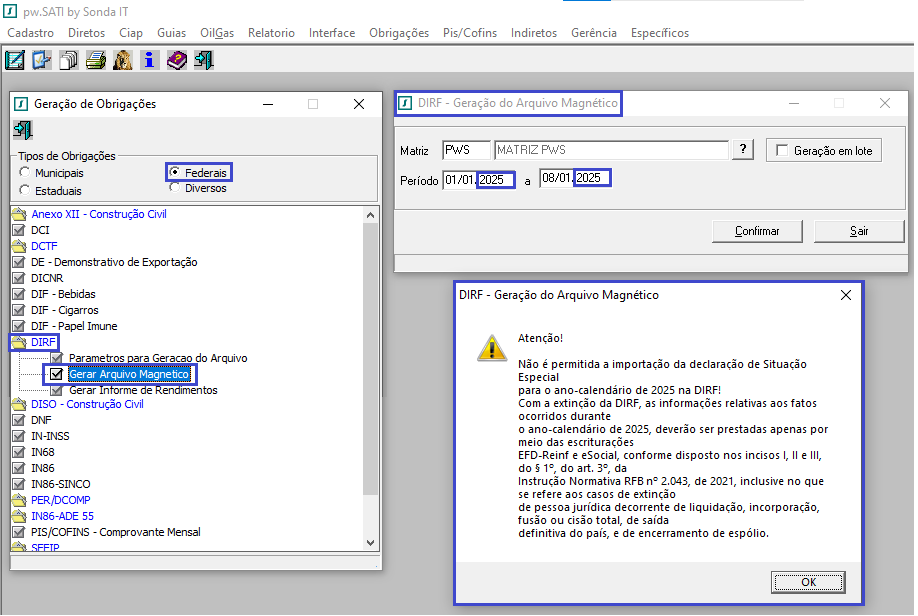Viewport: 918px width, 616px height.
Task: Click the checkmark icon beside IN68
Action: (x=19, y=452)
